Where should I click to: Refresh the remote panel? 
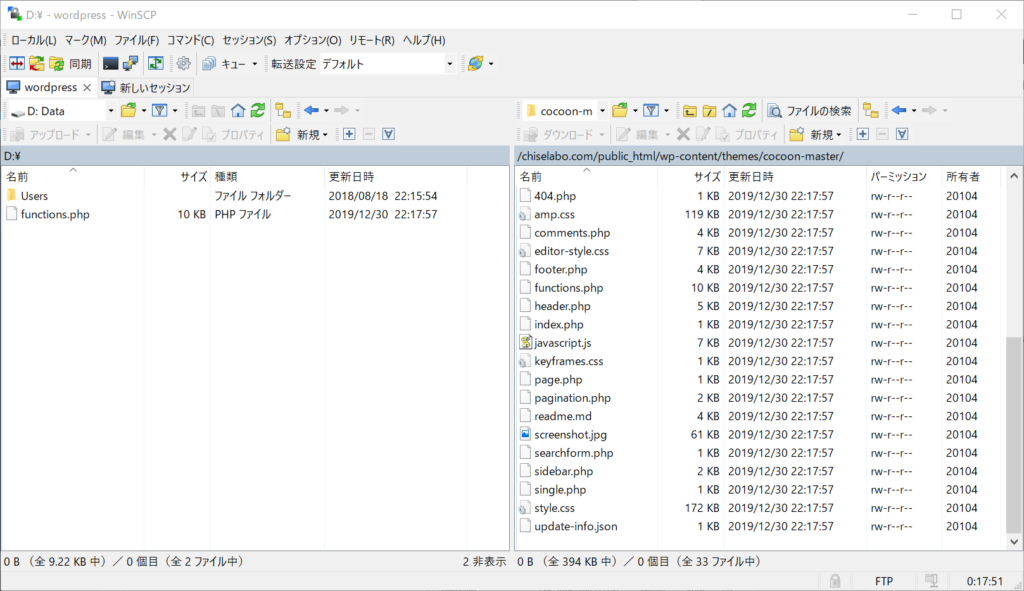coord(749,110)
